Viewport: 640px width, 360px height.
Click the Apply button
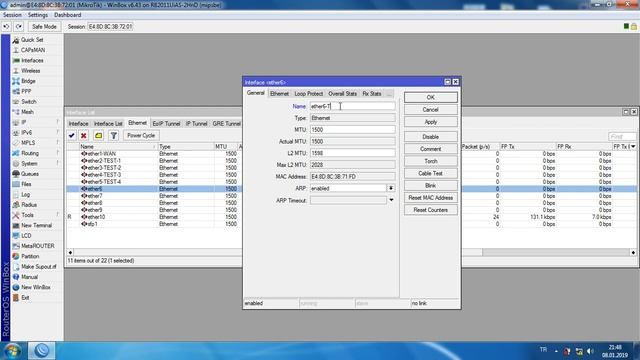[431, 122]
